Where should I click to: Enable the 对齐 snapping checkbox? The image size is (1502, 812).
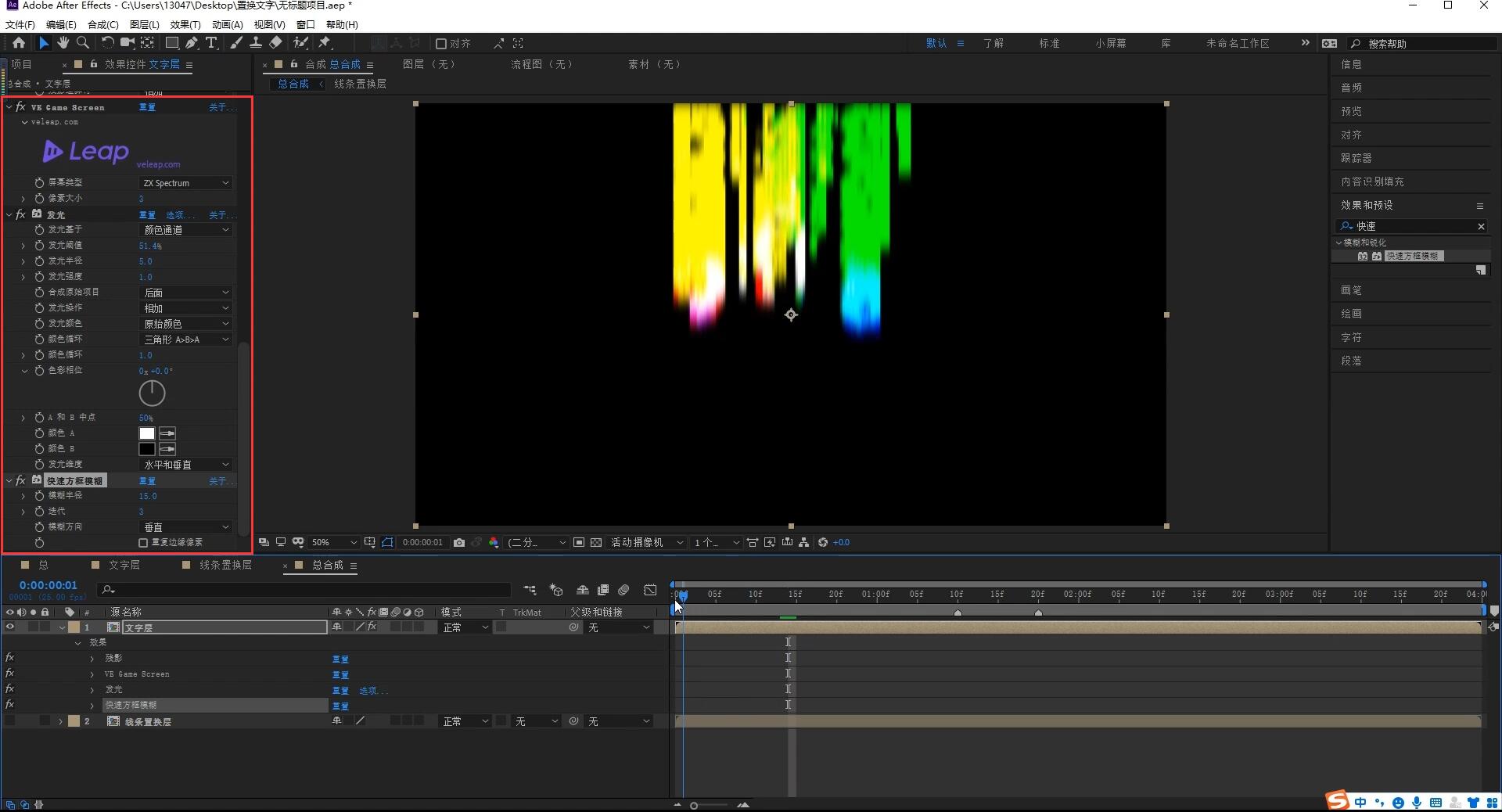441,44
